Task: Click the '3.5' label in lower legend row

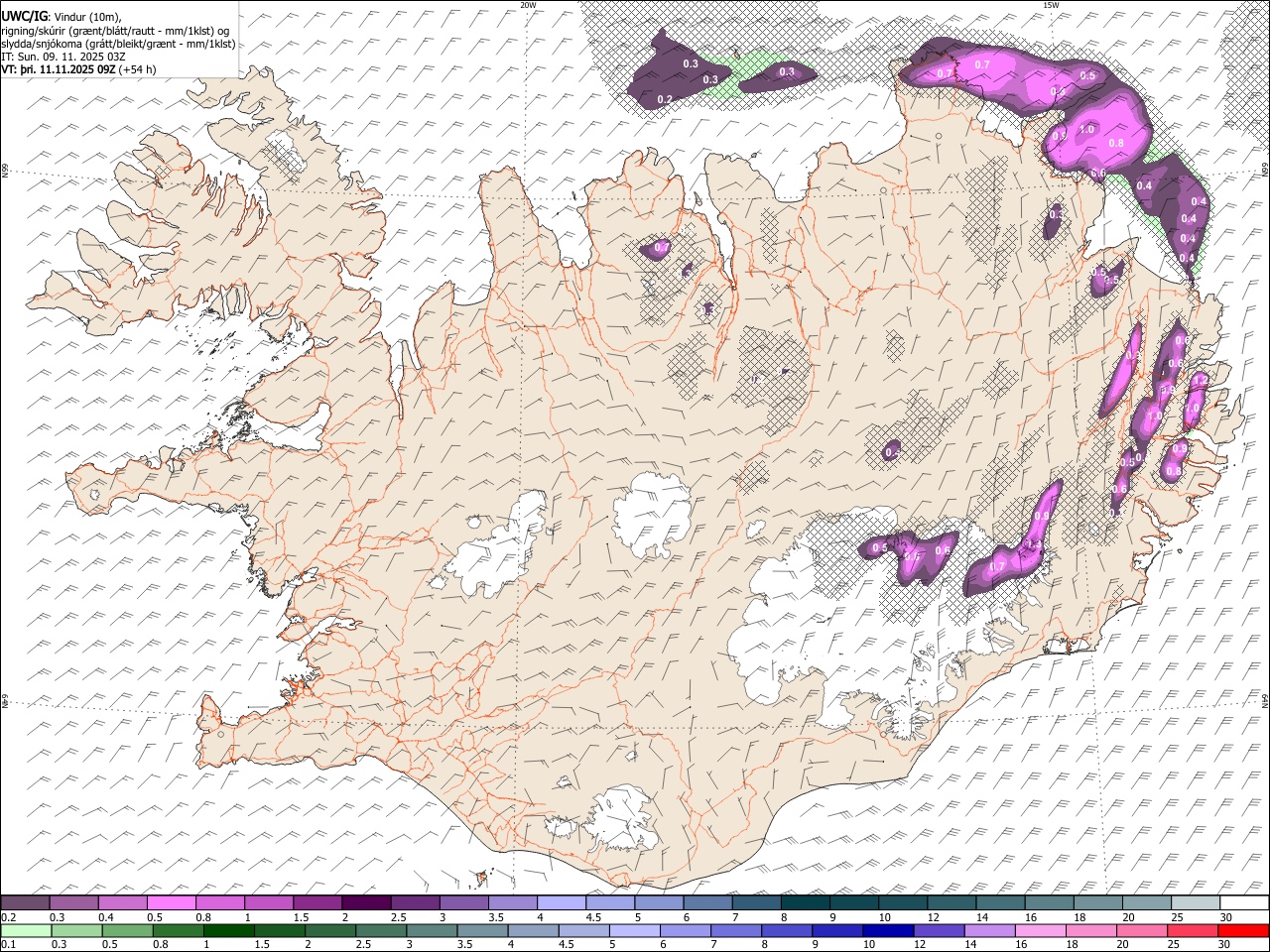Action: pyautogui.click(x=463, y=945)
